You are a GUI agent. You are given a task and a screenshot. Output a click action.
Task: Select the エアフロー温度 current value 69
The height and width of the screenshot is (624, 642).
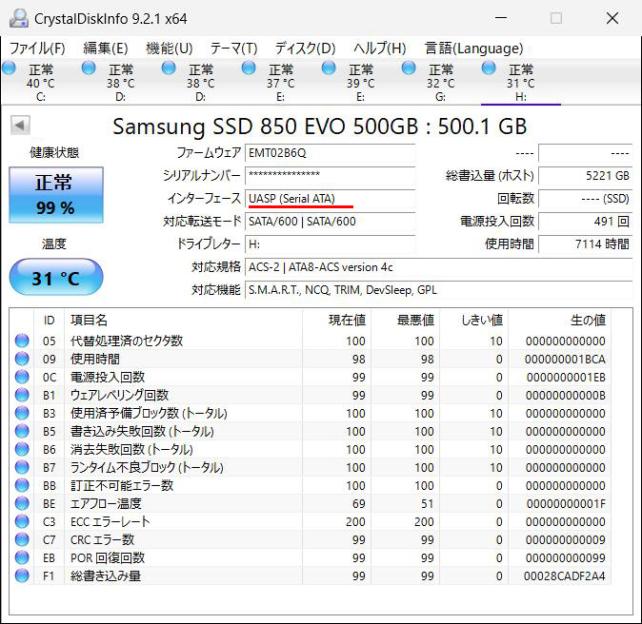tap(359, 504)
